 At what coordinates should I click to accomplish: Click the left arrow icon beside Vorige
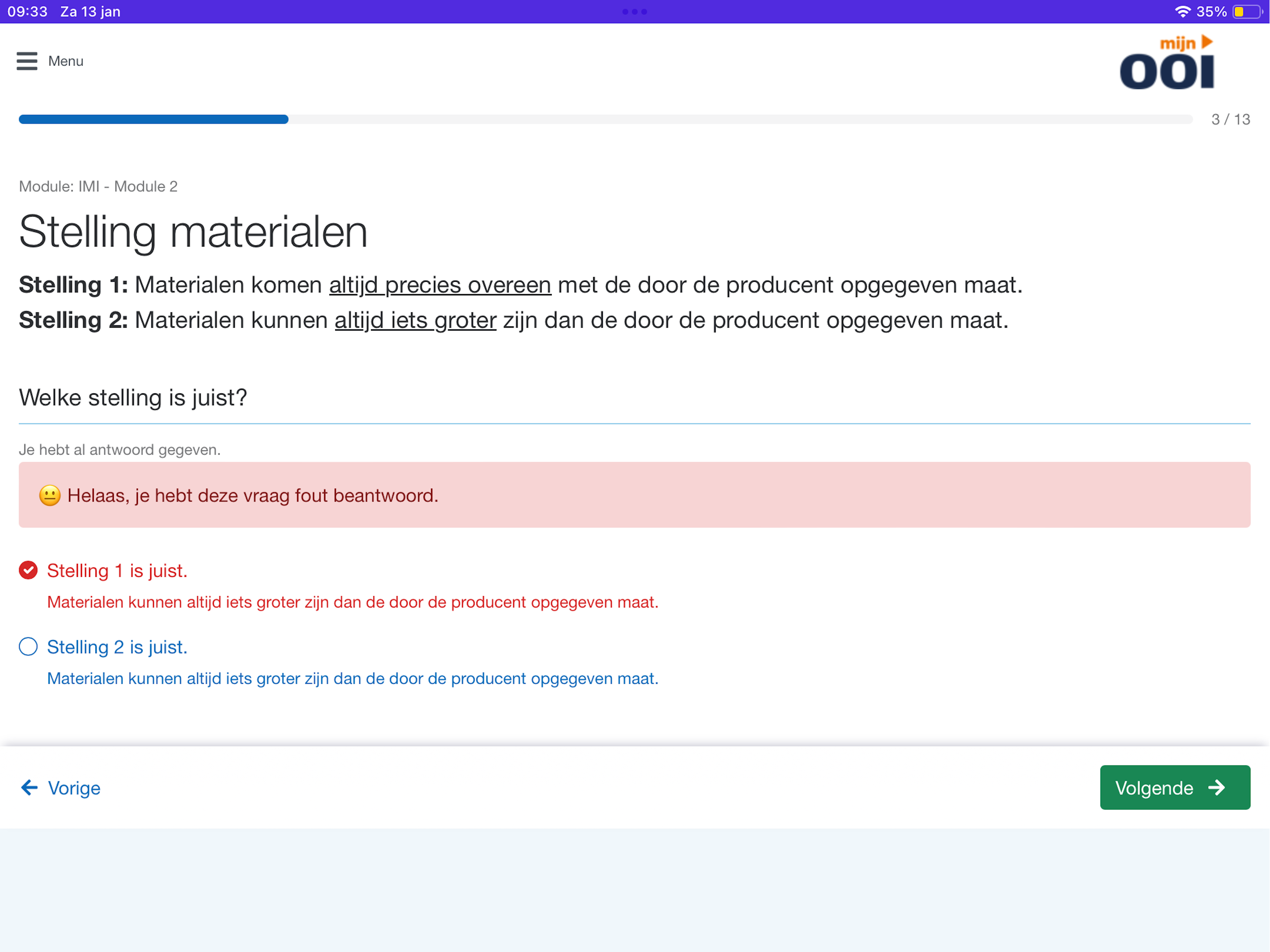coord(29,787)
